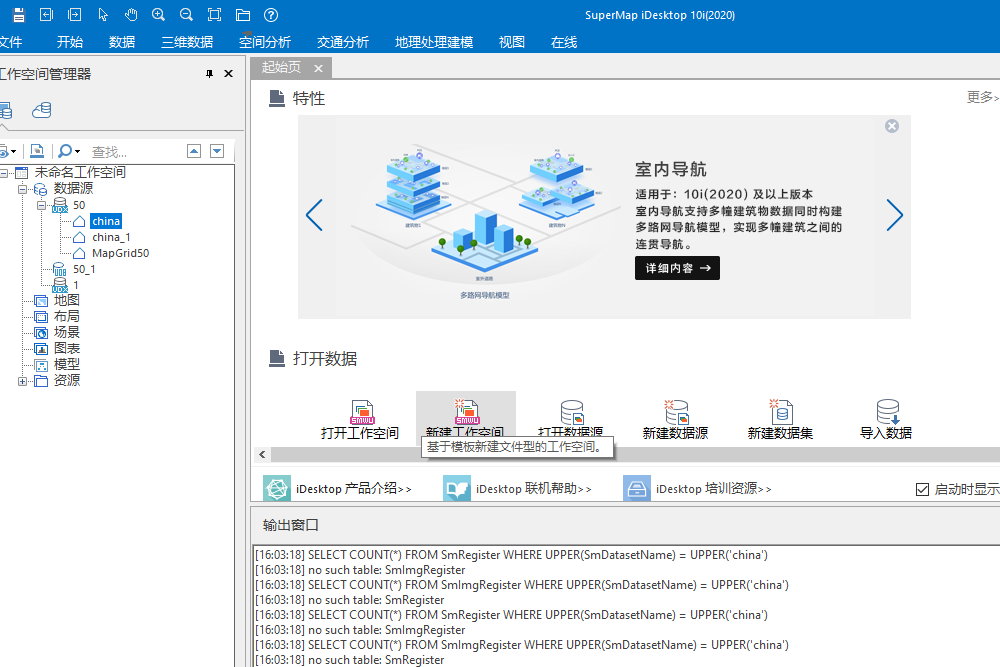Click the up arrow next to search

pyautogui.click(x=194, y=151)
